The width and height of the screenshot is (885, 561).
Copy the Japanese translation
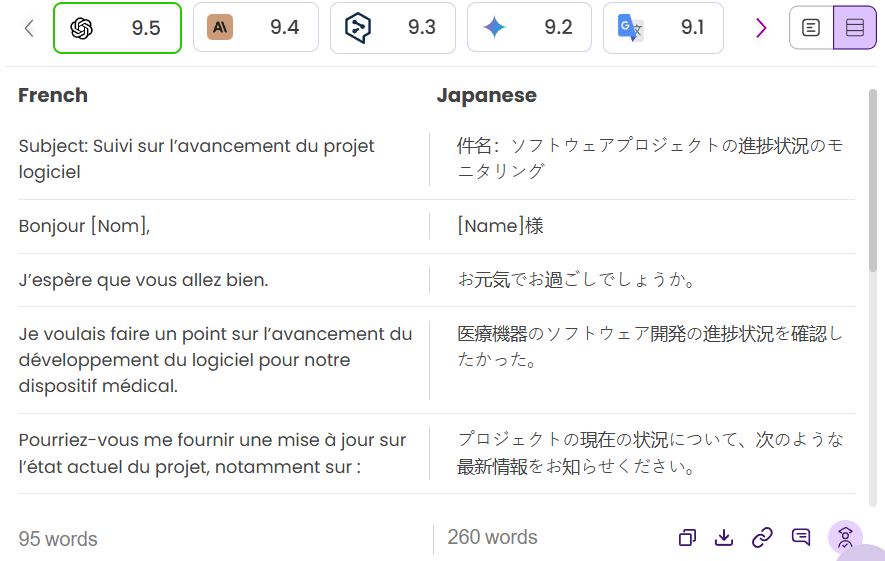point(687,538)
